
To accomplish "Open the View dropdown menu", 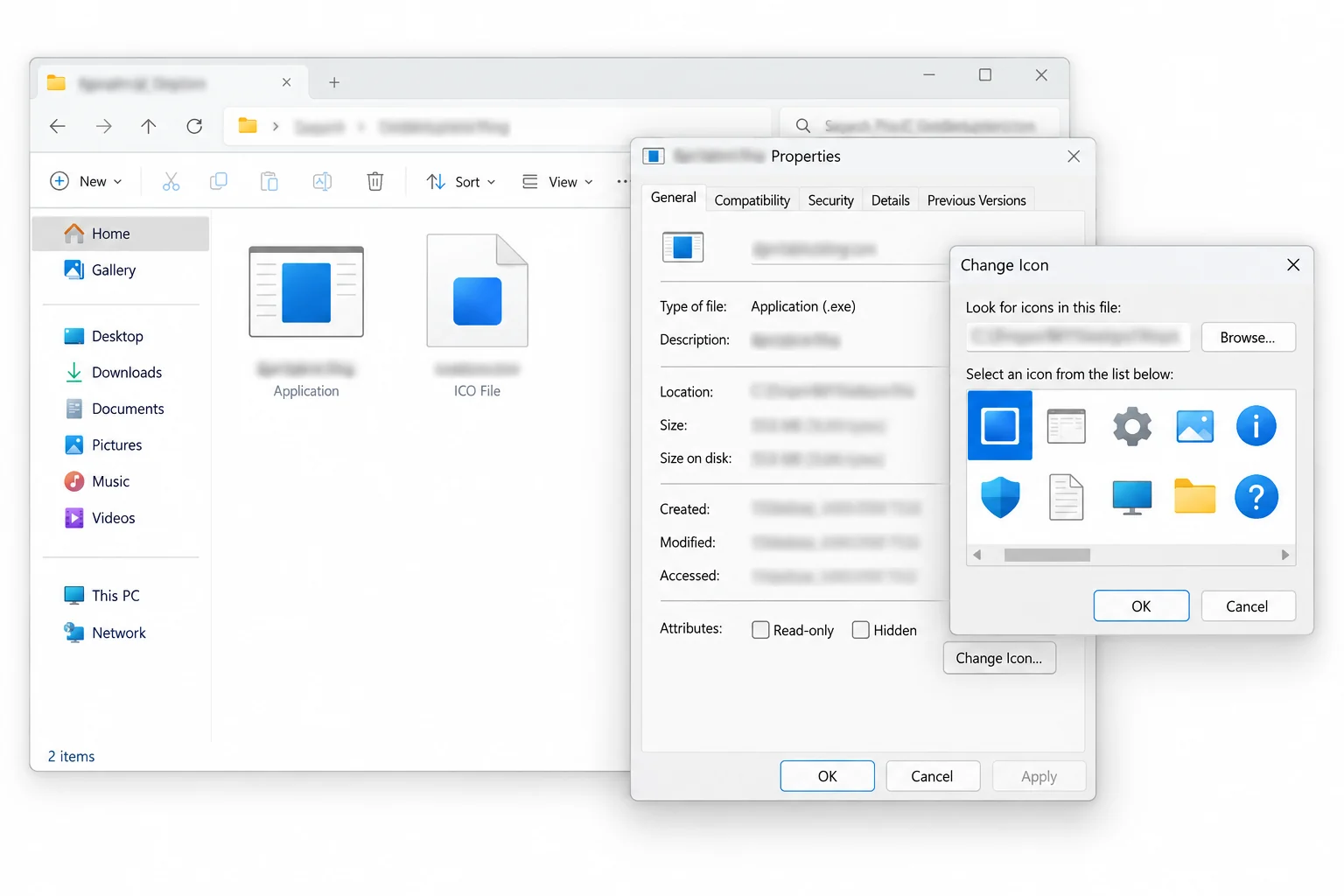I will (x=557, y=181).
